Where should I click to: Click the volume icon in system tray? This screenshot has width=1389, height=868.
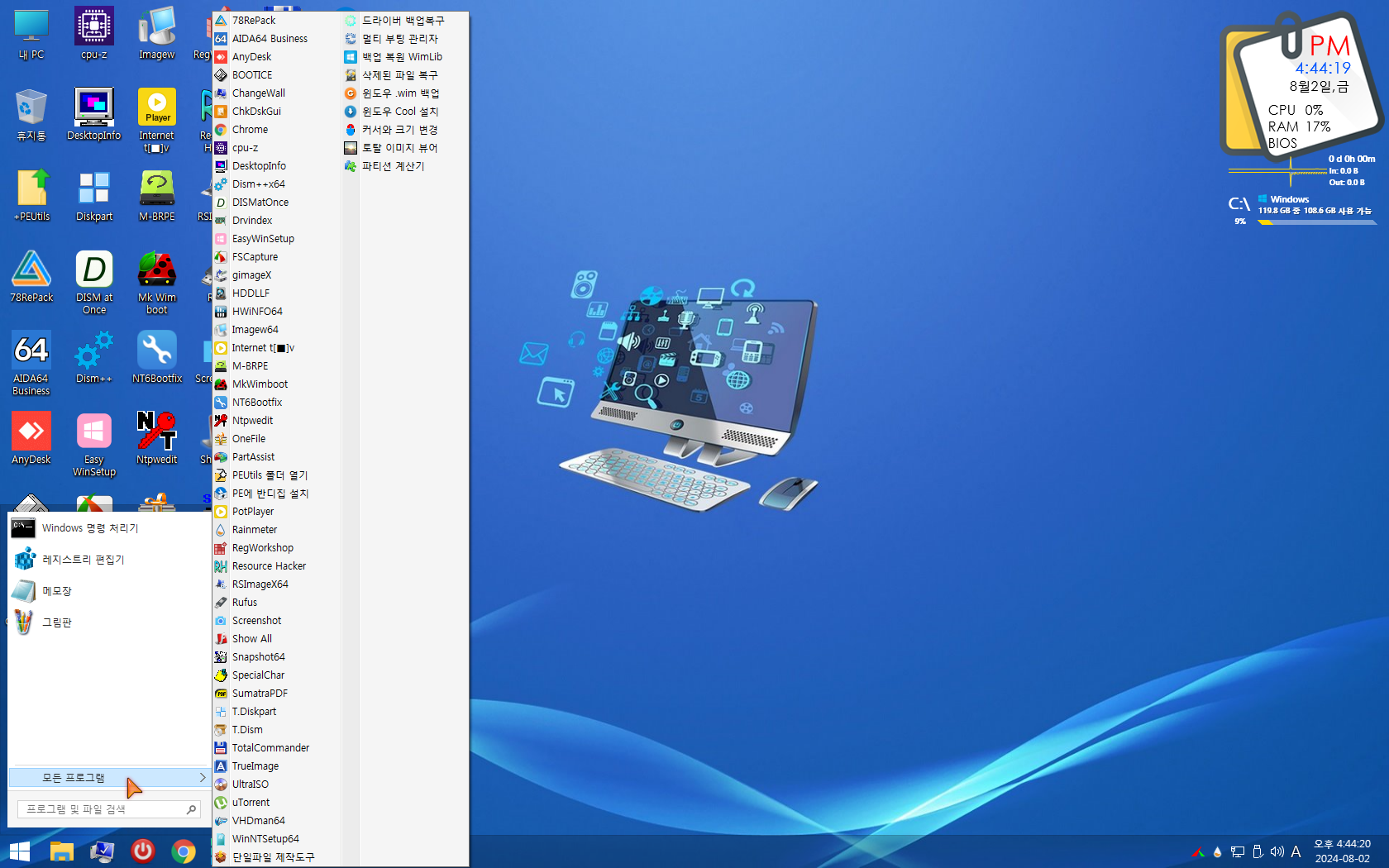click(1277, 851)
